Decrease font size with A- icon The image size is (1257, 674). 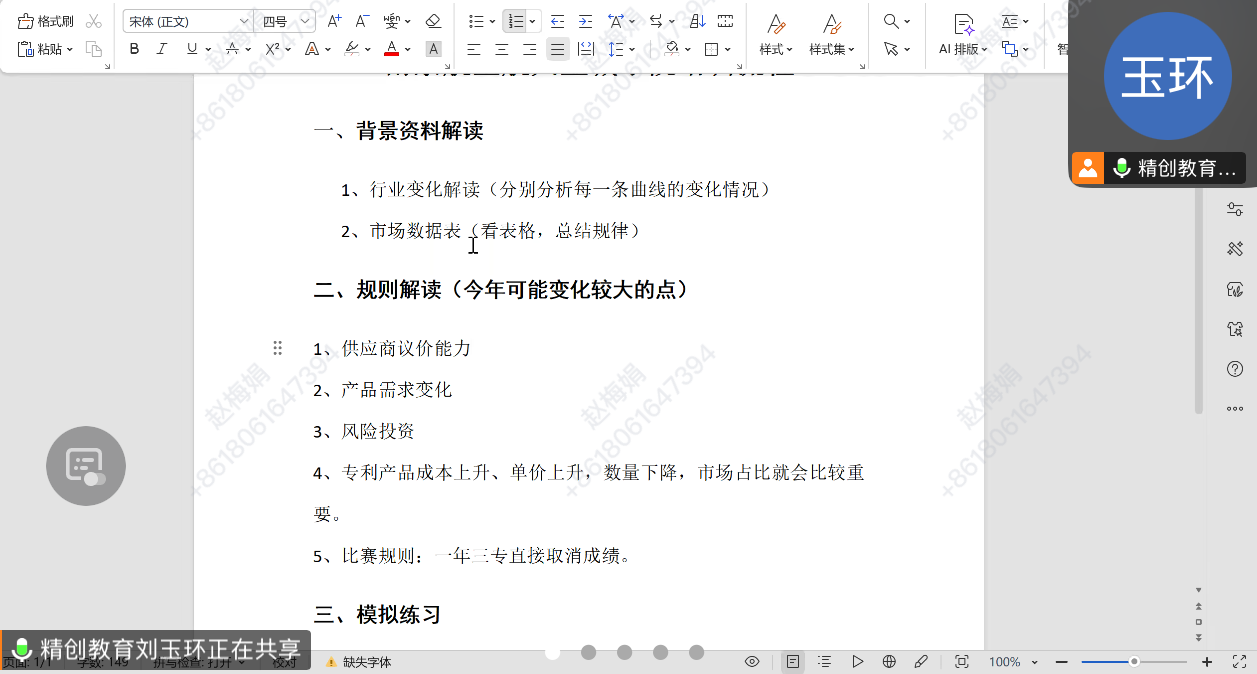(363, 21)
